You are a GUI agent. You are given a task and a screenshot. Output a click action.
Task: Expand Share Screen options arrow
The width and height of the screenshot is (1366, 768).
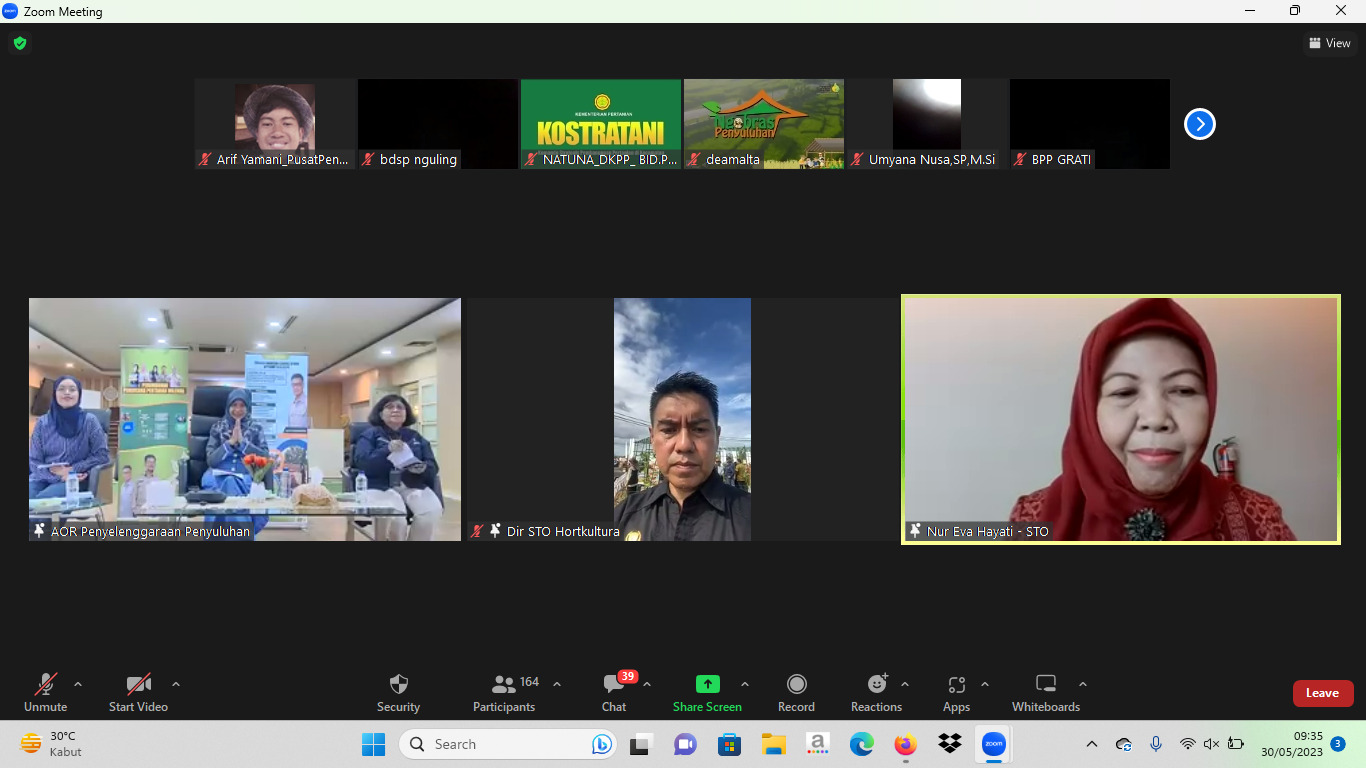pyautogui.click(x=745, y=685)
